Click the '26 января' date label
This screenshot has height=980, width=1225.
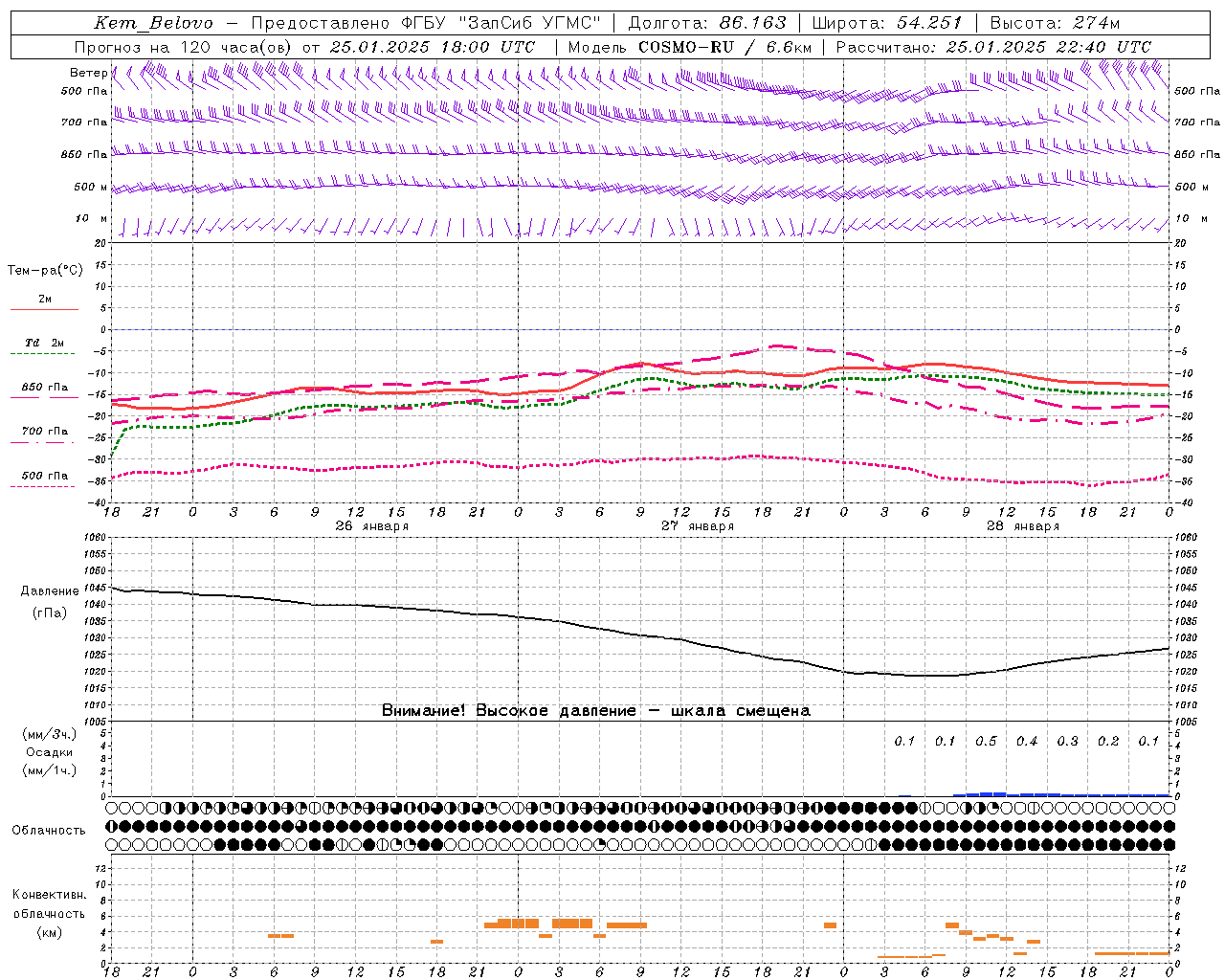[x=372, y=526]
